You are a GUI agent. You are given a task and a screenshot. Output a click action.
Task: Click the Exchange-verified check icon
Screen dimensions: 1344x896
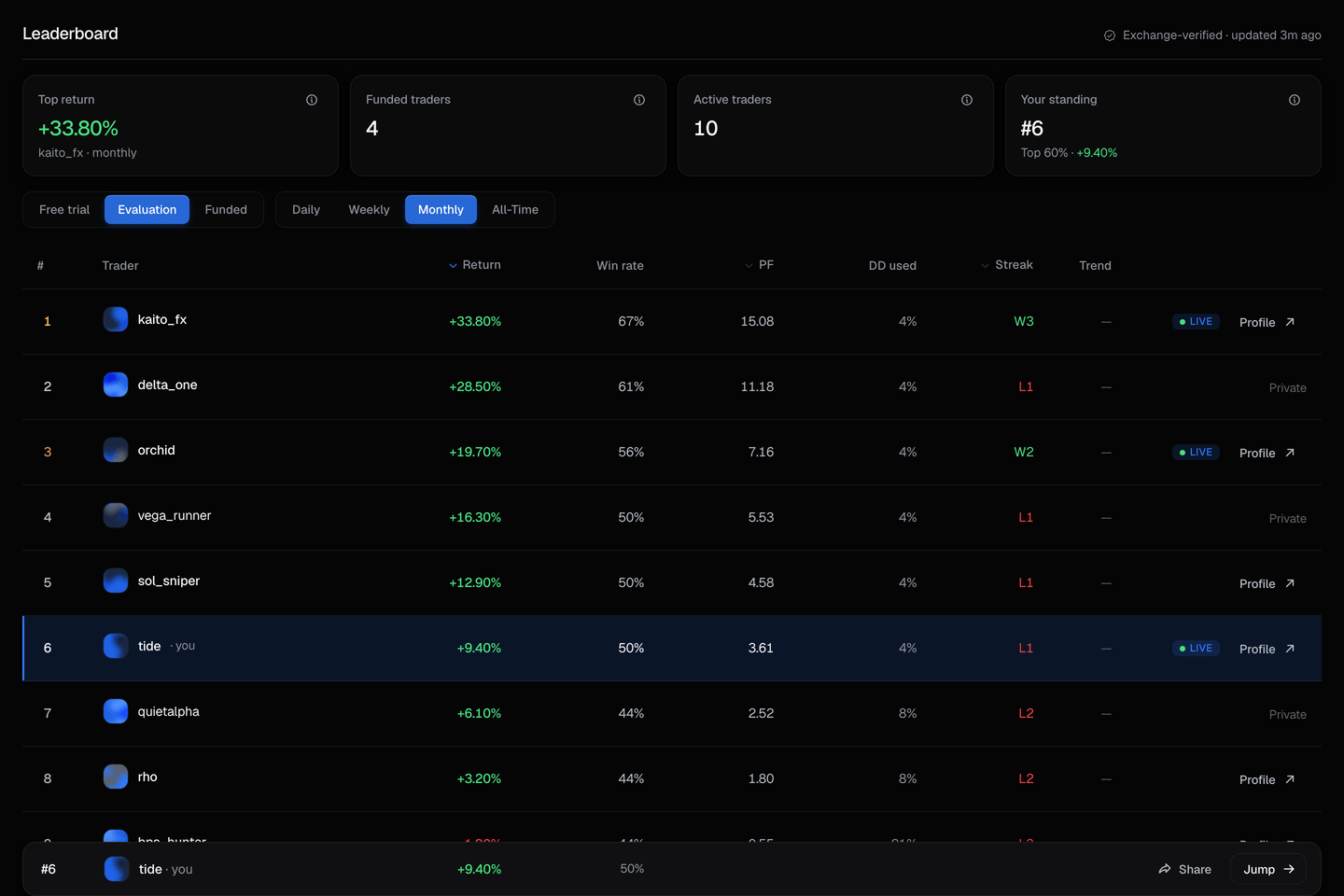click(1110, 35)
